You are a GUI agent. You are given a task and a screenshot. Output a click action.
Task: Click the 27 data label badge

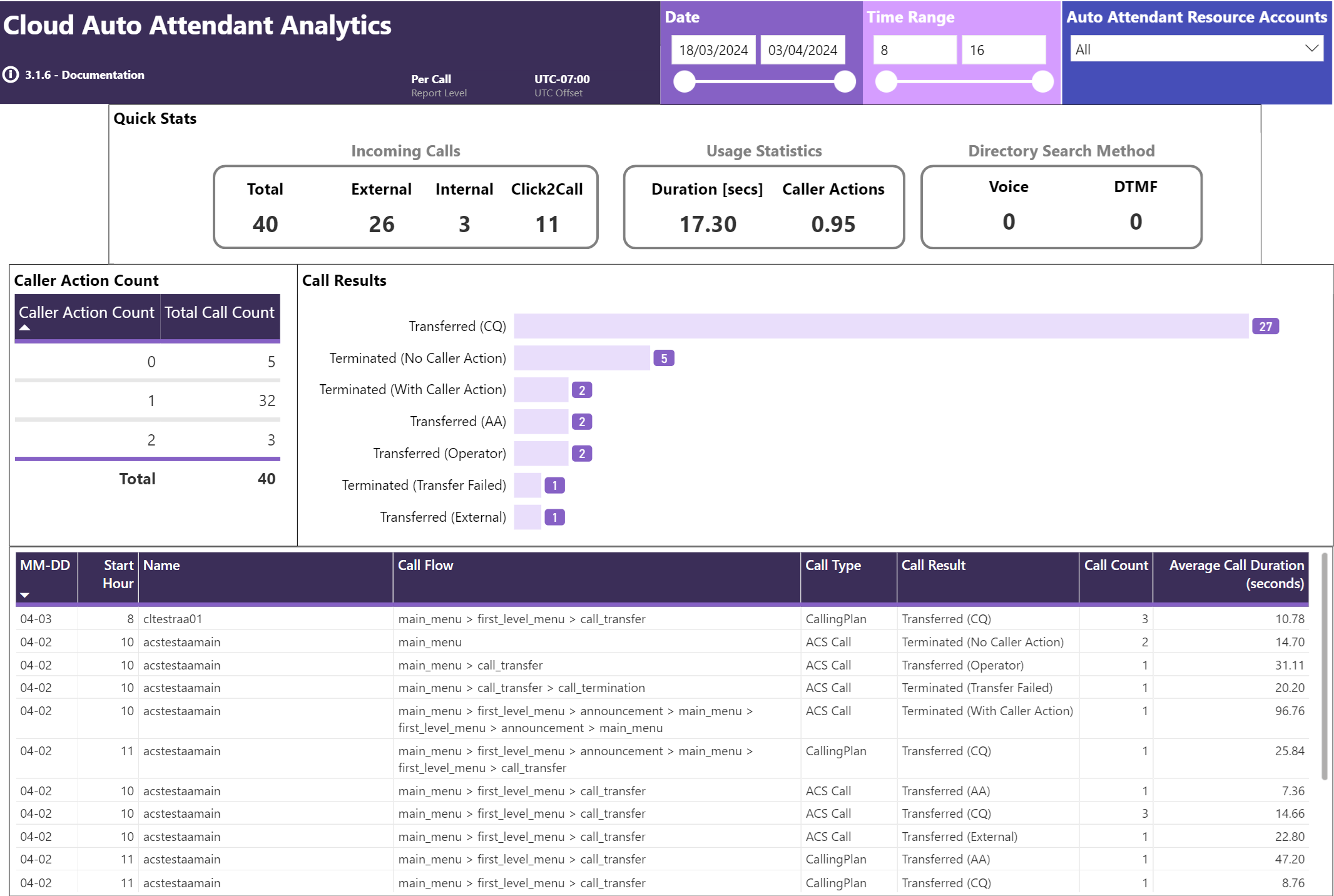pos(1265,327)
